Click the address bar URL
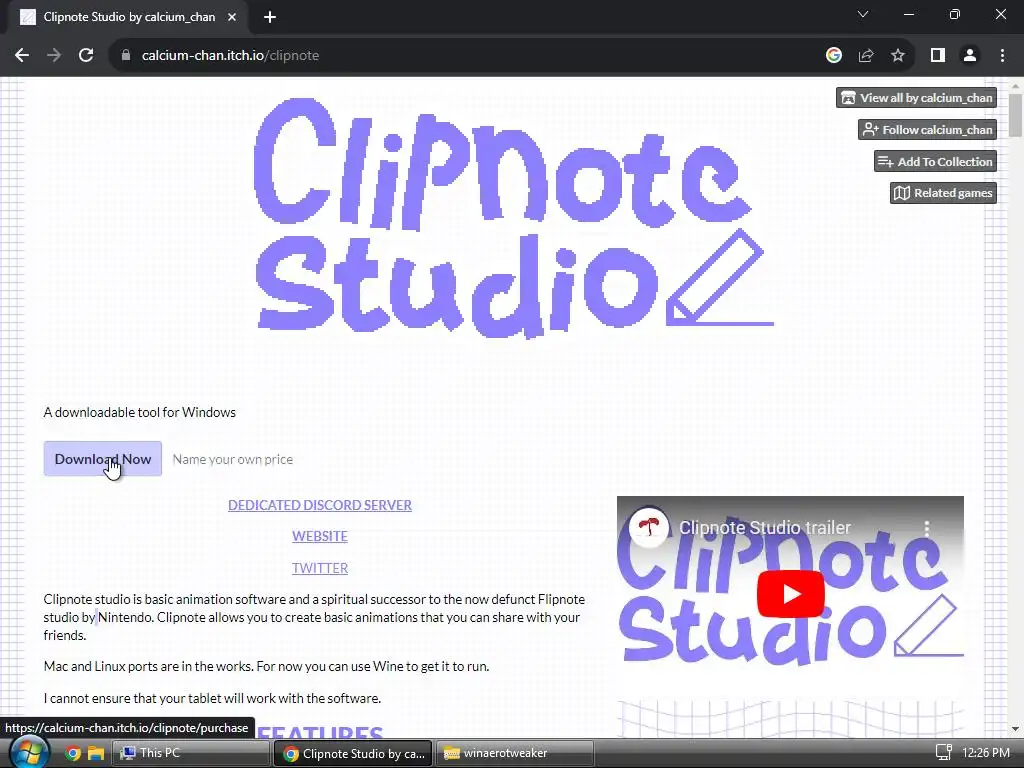The width and height of the screenshot is (1024, 768). [x=231, y=56]
